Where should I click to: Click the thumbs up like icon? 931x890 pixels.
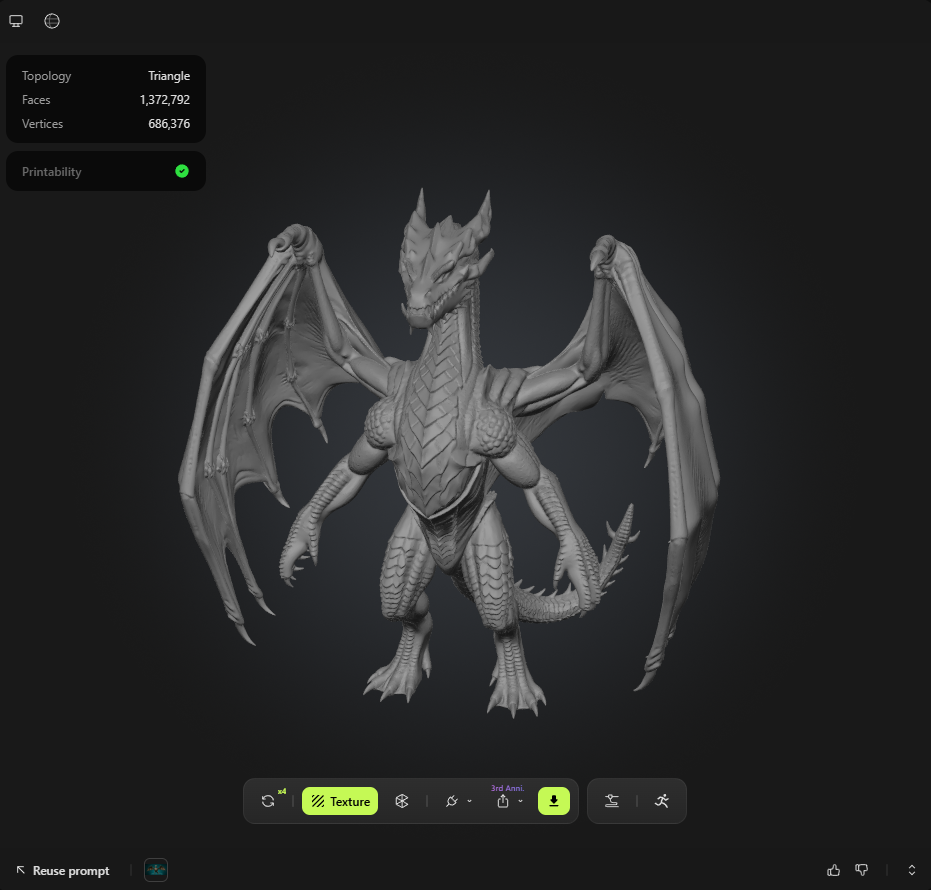tap(834, 870)
